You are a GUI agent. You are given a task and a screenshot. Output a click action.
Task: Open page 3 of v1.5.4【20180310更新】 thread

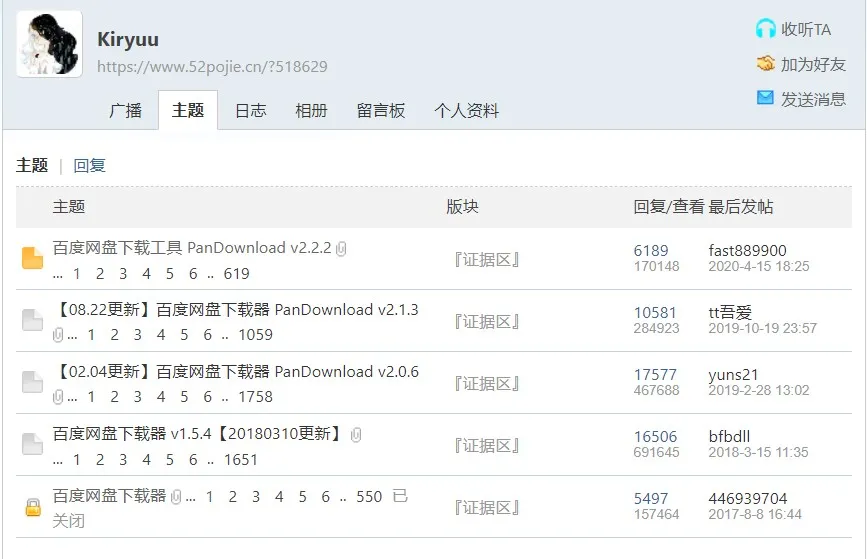123,459
